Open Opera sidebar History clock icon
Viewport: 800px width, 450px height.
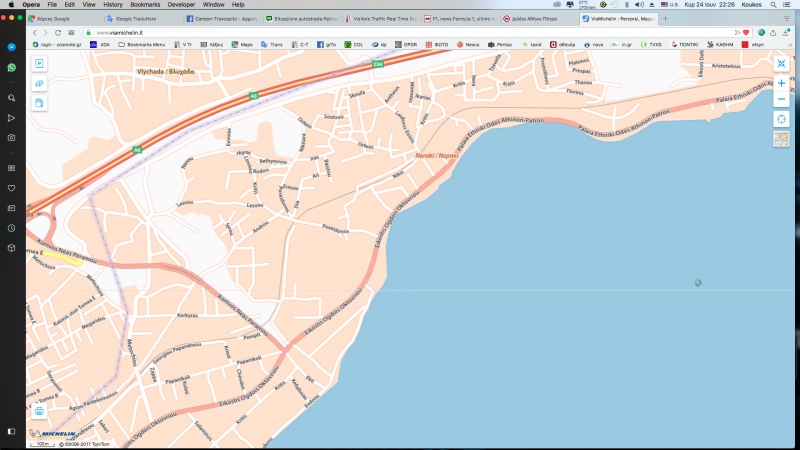[11, 228]
